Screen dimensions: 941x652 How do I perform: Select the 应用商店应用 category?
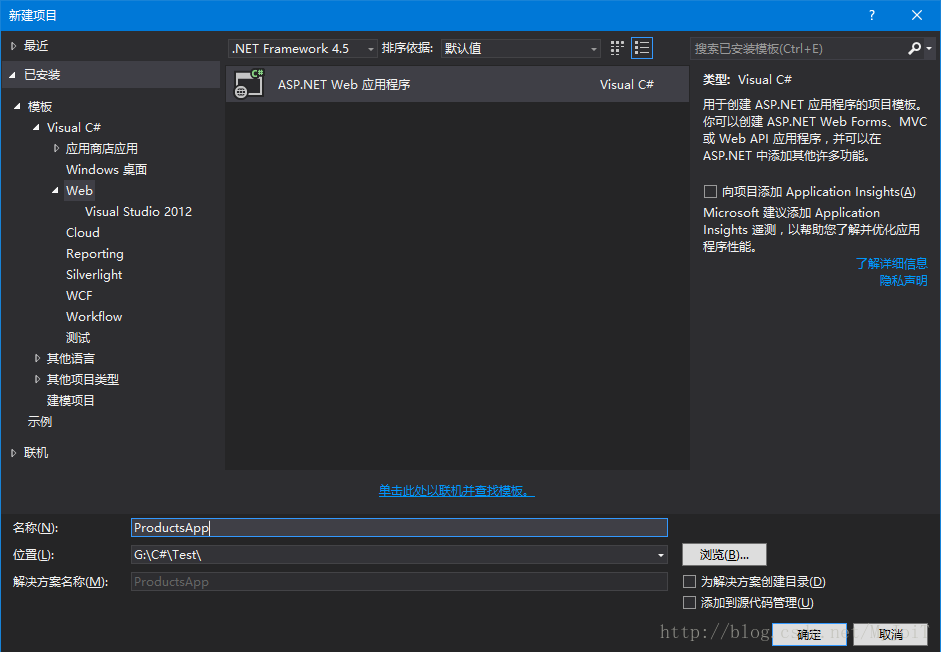click(101, 148)
